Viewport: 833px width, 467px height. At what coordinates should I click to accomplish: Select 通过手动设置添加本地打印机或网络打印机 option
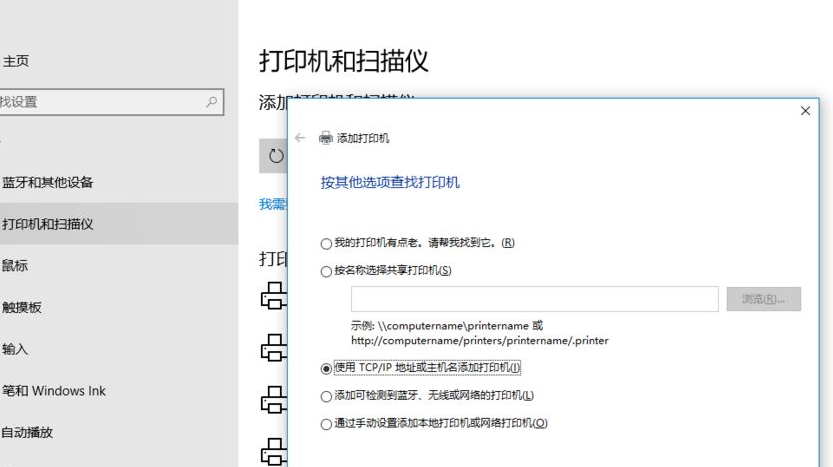point(326,424)
